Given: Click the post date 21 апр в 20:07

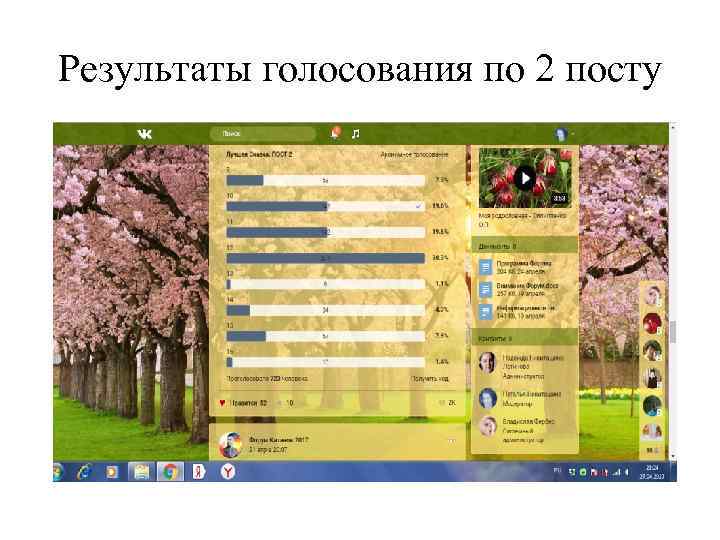Looking at the screenshot, I should point(268,450).
